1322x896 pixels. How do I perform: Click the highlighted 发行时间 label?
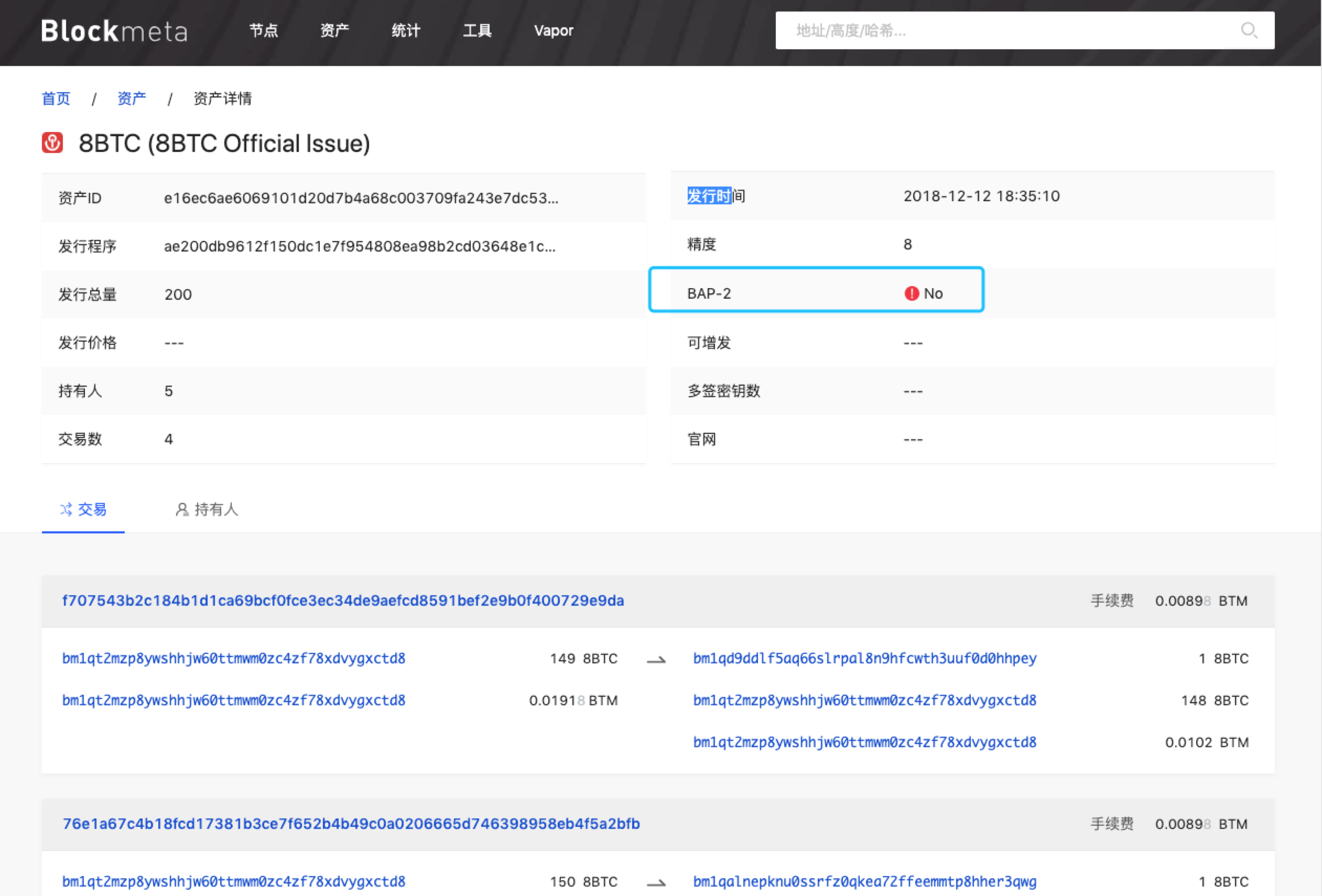click(x=716, y=196)
